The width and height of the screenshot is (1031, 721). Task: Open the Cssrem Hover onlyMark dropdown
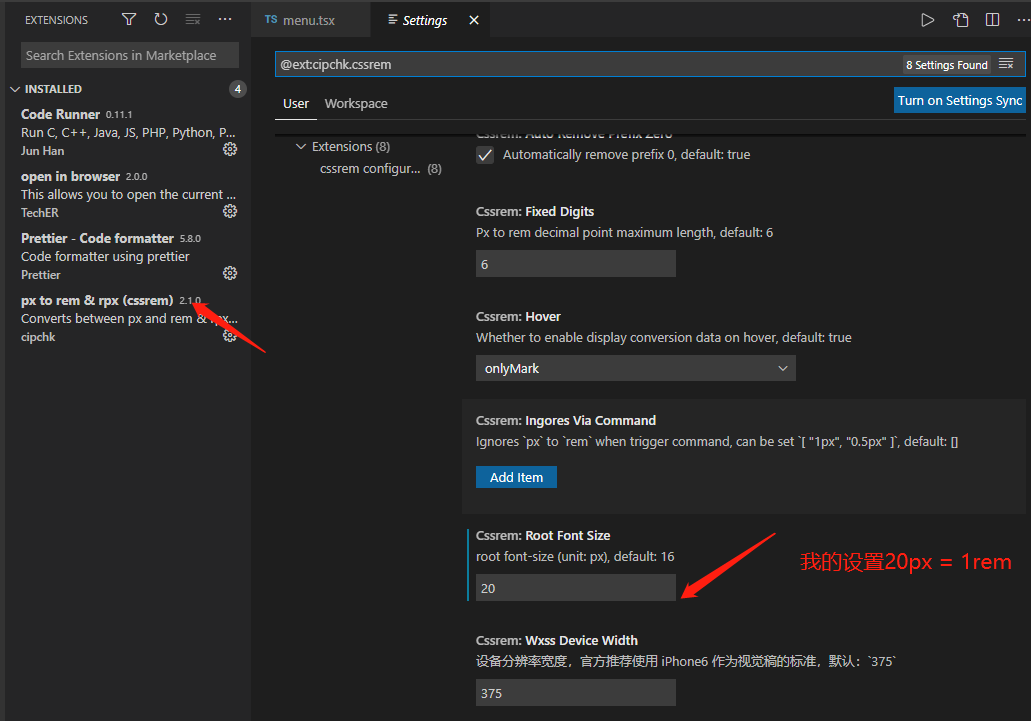click(x=635, y=368)
